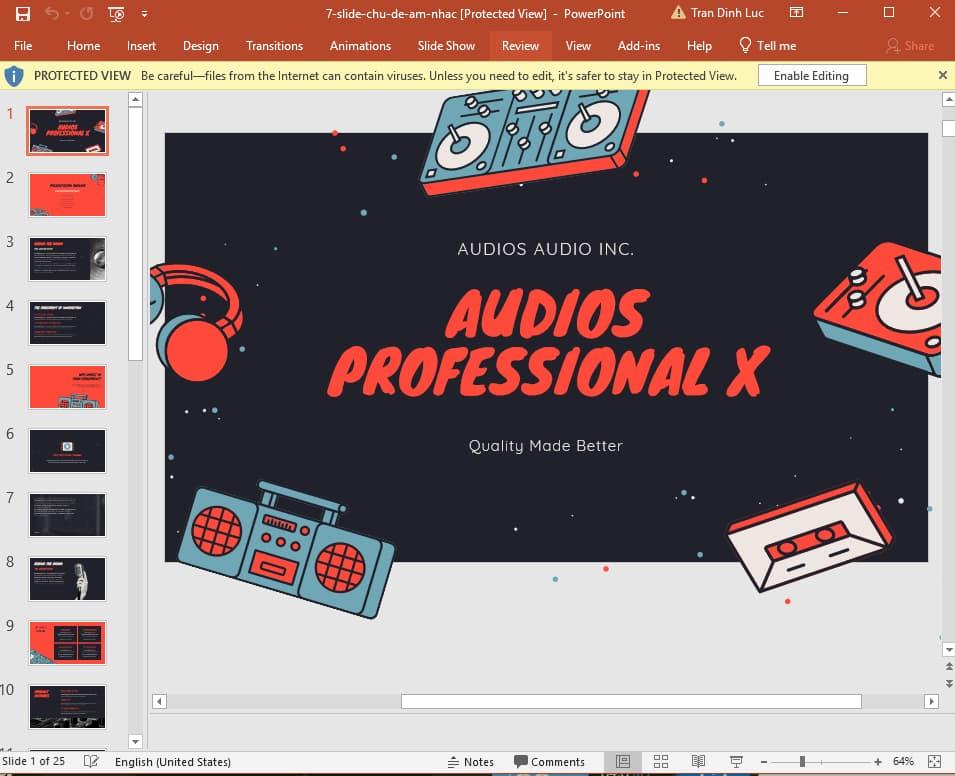The image size is (955, 776).
Task: Click the Save icon in Quick Access Toolbar
Action: (x=23, y=13)
